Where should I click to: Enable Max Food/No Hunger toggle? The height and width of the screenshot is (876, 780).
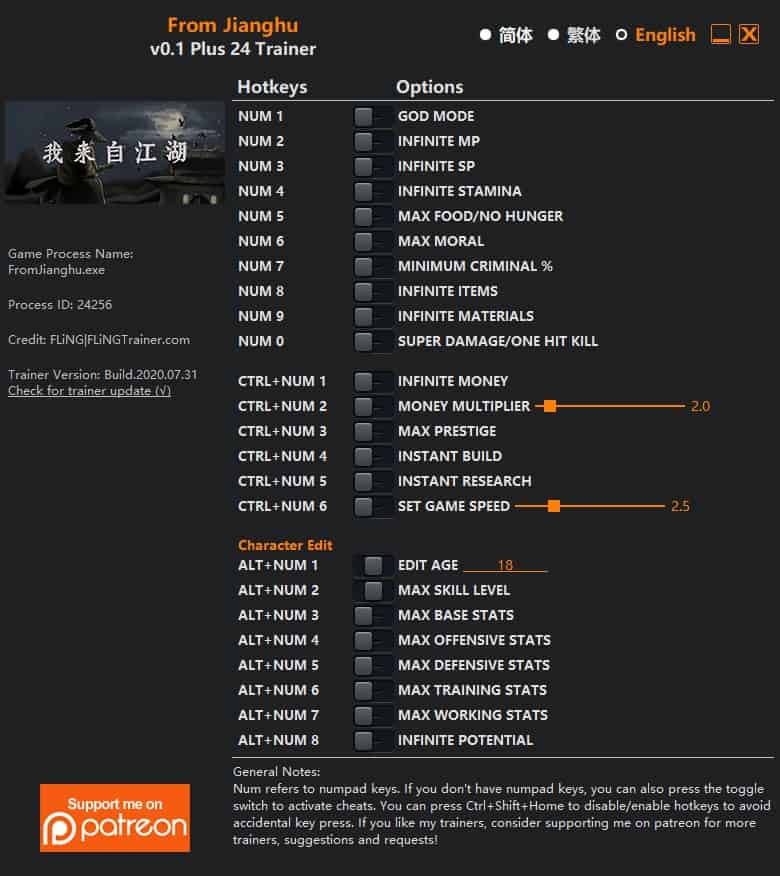click(373, 216)
